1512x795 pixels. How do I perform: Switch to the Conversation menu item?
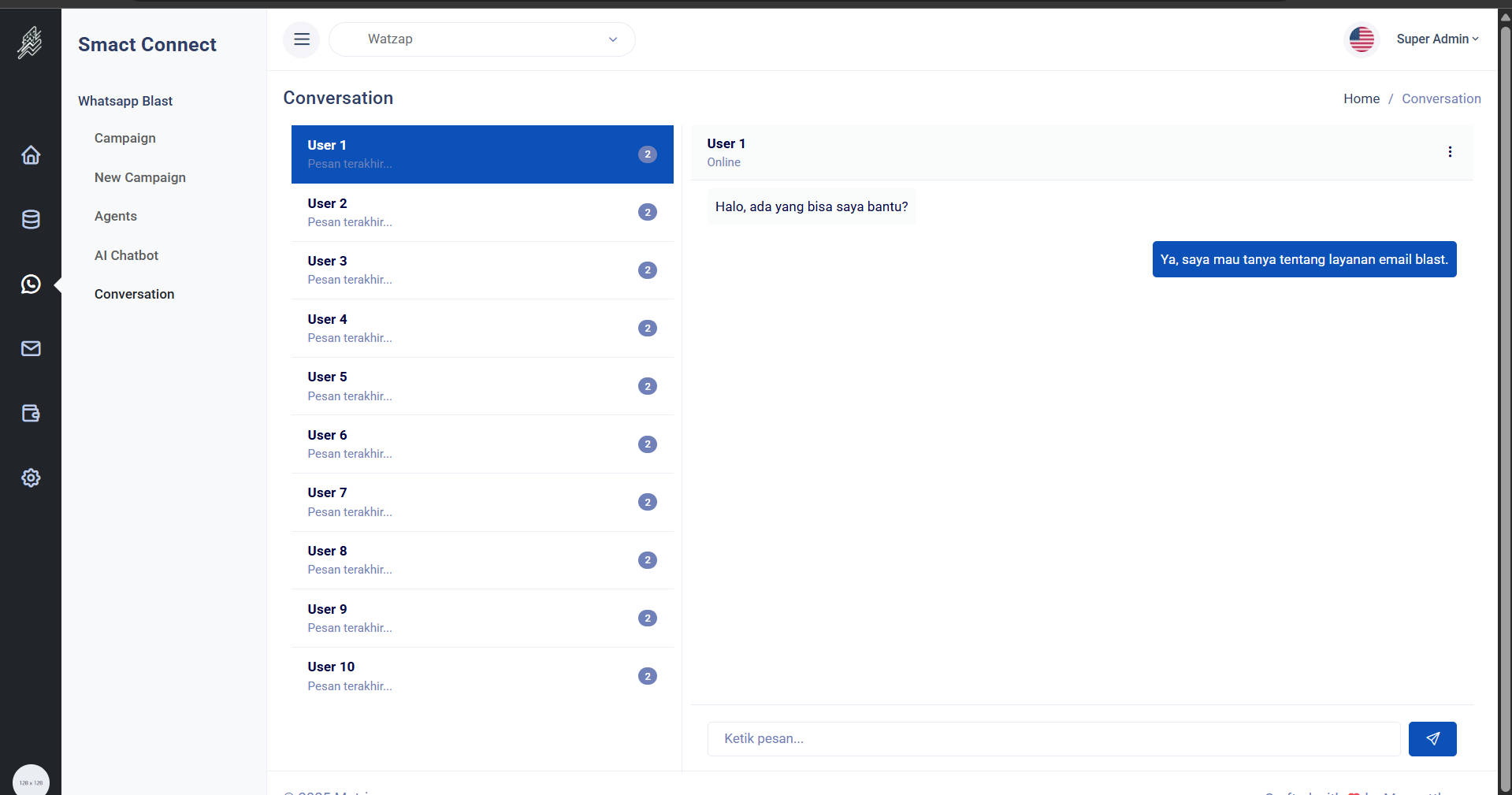(x=134, y=294)
